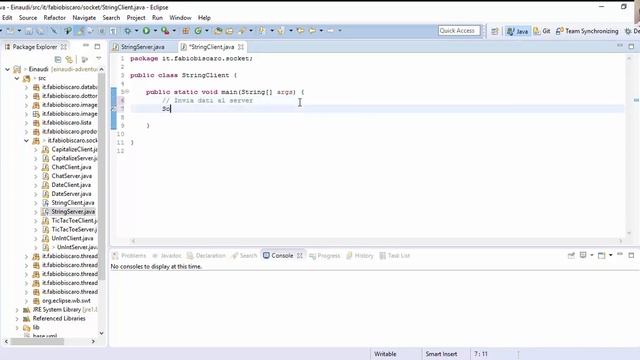Open the Window menu

pos(180,18)
